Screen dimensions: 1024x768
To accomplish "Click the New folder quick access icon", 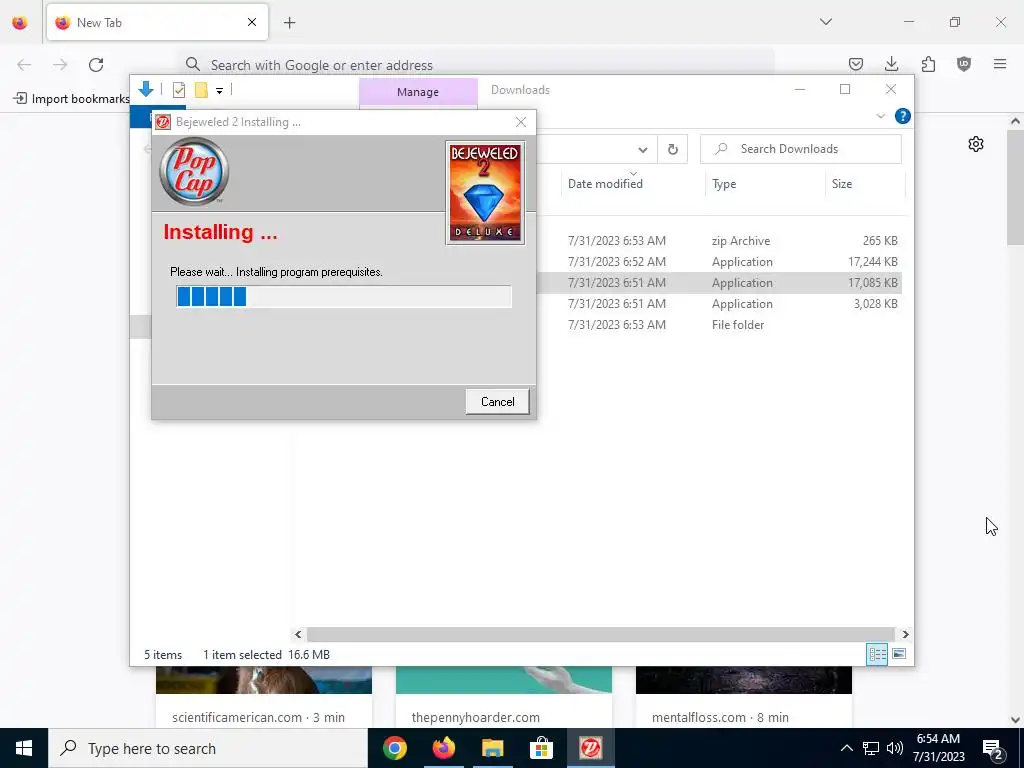I will (x=201, y=90).
